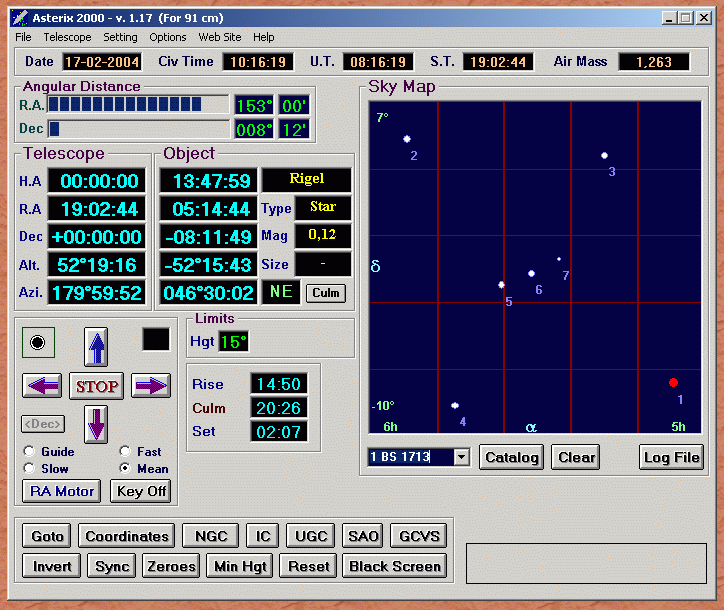Select the Slow speed radio button

30,468
